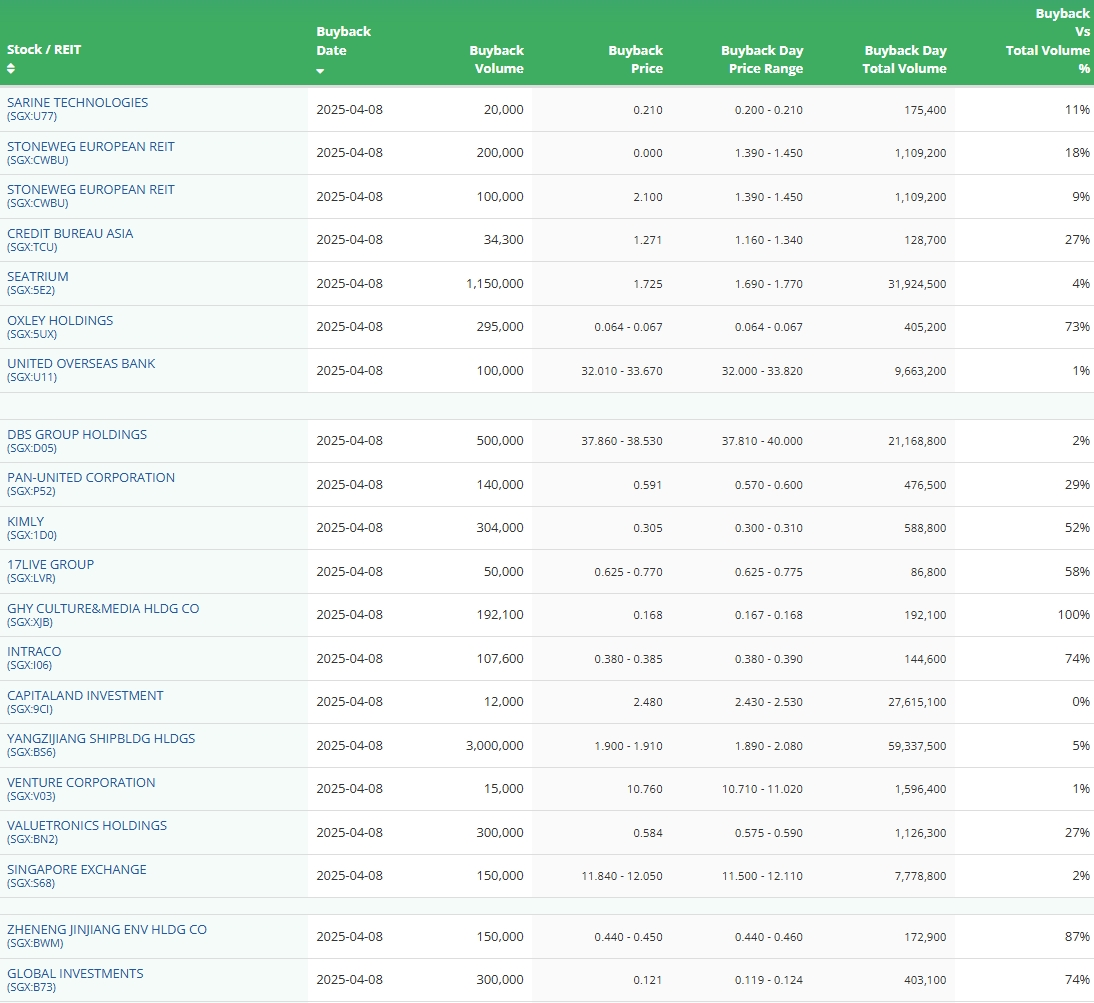The width and height of the screenshot is (1094, 1003).
Task: Open STONEWEG EUROPEAN REIT link with 200,000 volume
Action: pyautogui.click(x=91, y=146)
